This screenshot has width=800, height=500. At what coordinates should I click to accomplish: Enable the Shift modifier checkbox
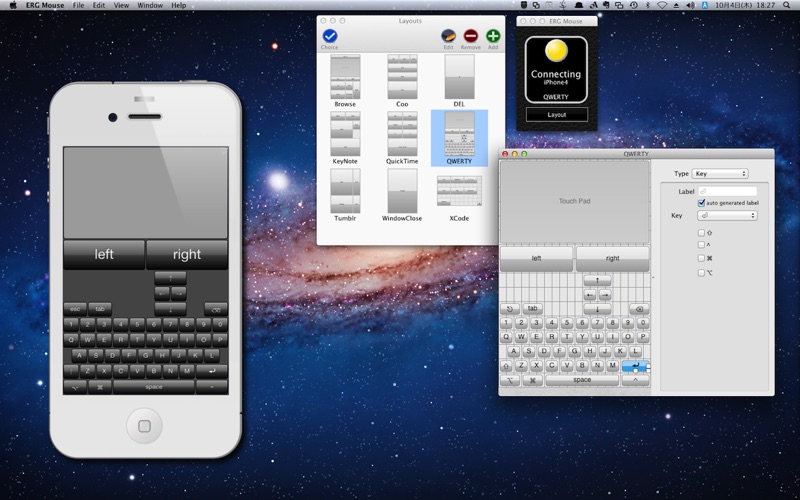(x=701, y=232)
